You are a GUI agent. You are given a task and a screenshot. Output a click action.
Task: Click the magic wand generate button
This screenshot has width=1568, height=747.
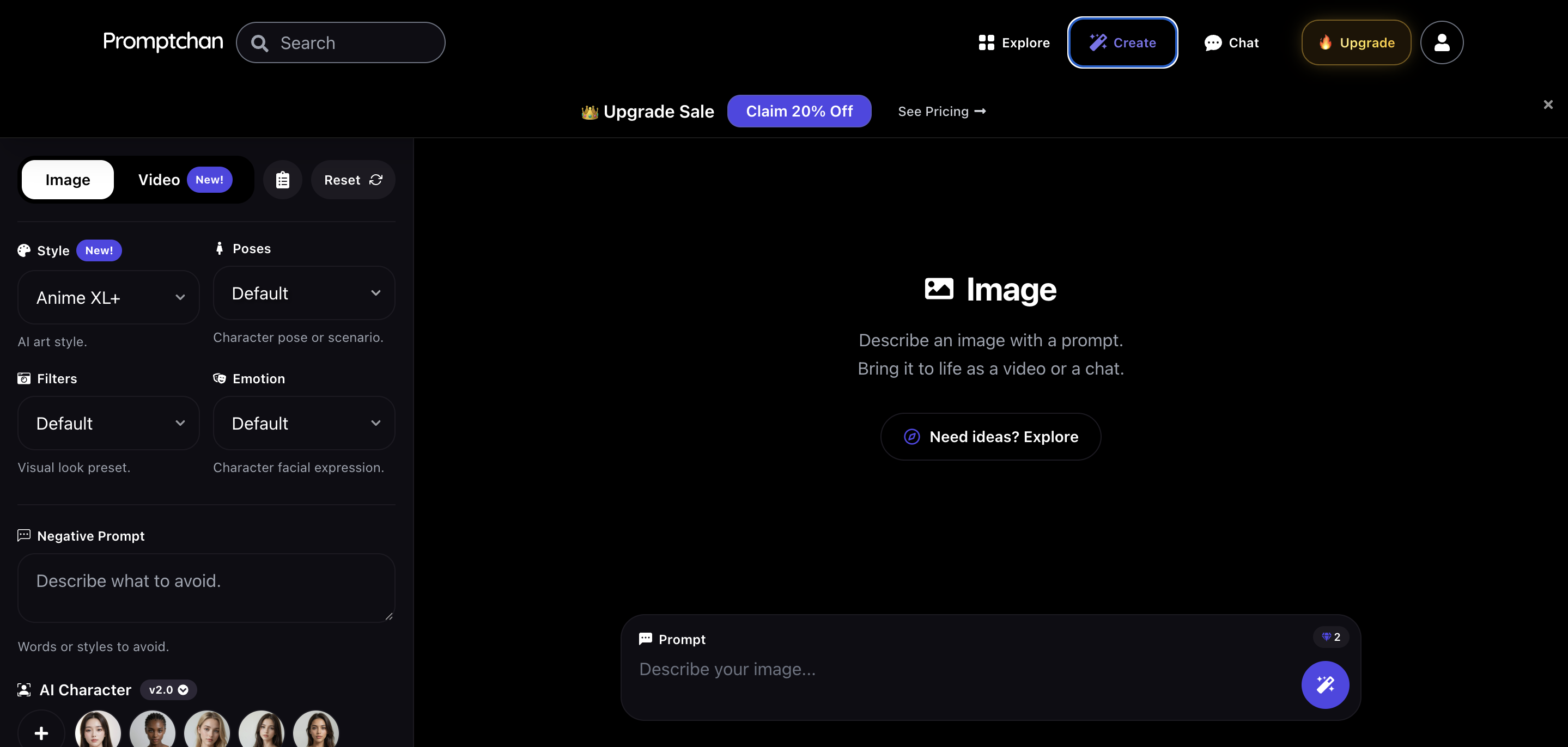click(x=1325, y=685)
